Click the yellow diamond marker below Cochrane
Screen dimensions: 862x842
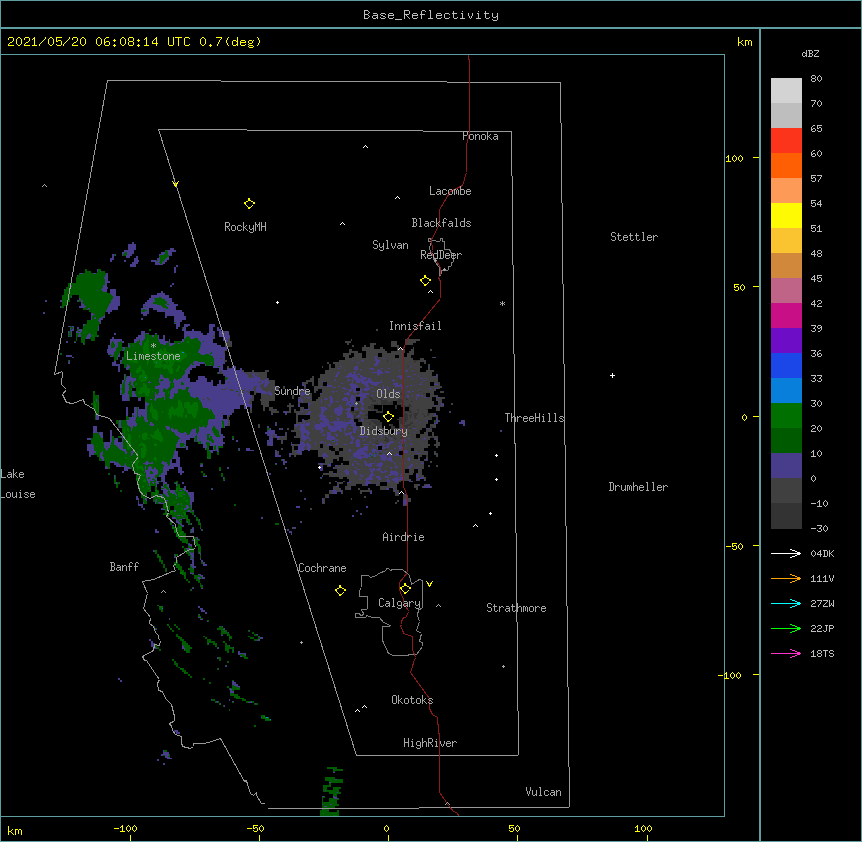click(x=340, y=590)
